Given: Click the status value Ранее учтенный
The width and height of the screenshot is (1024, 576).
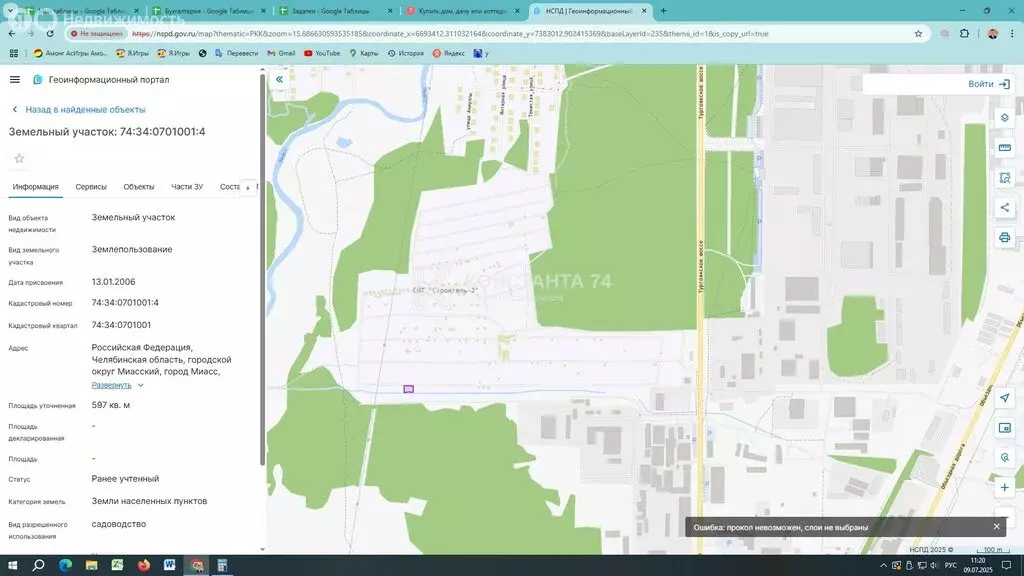Looking at the screenshot, I should click(125, 479).
